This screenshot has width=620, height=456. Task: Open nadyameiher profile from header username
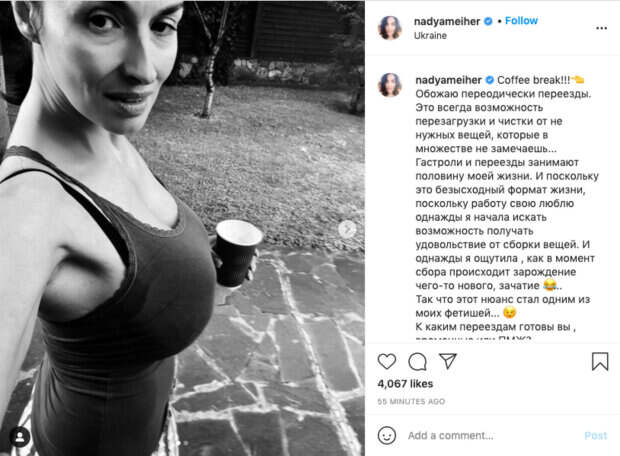pyautogui.click(x=447, y=21)
